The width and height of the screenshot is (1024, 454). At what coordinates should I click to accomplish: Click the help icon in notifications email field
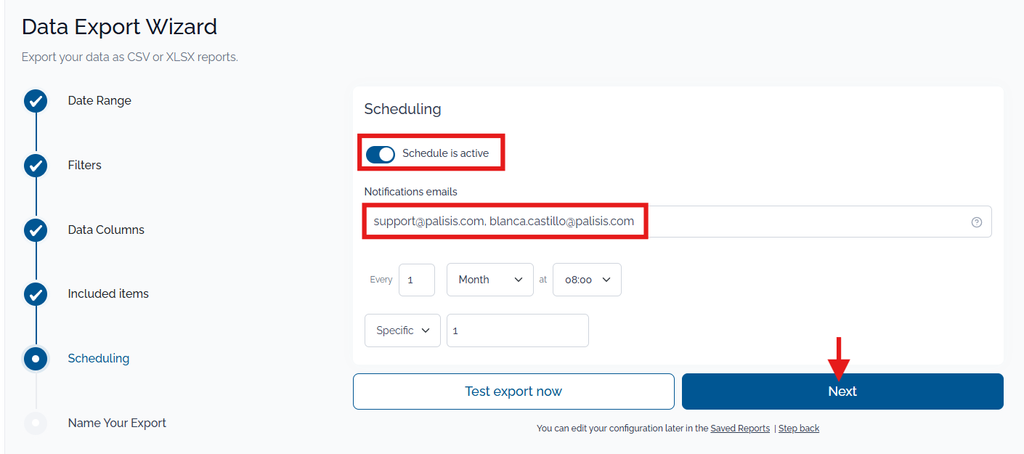pos(976,222)
